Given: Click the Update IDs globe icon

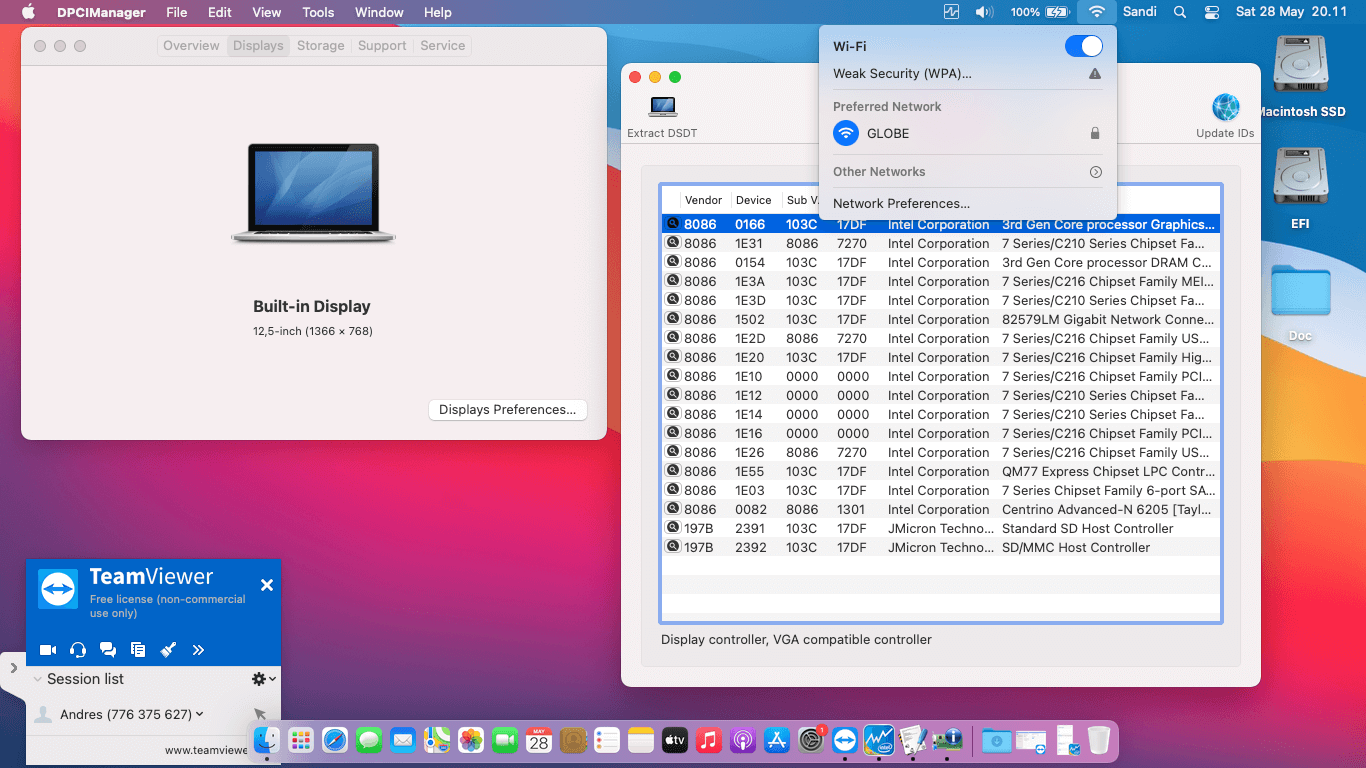Looking at the screenshot, I should coord(1225,108).
